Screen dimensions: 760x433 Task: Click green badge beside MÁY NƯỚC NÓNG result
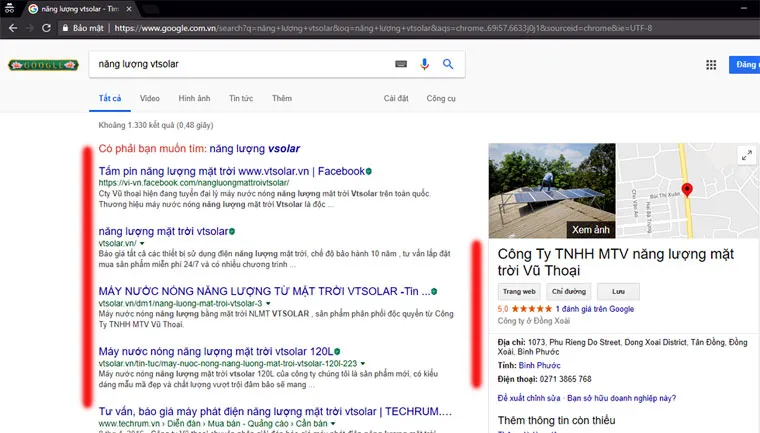pos(434,291)
